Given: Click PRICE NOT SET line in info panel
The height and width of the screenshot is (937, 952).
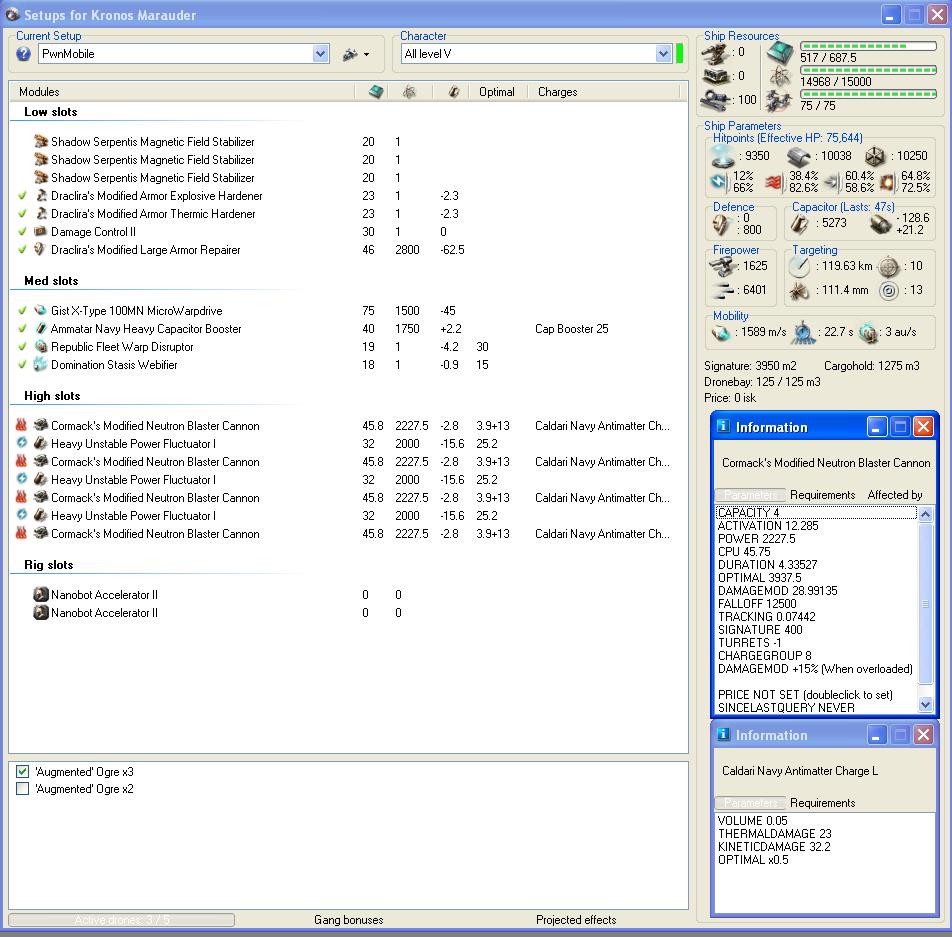Looking at the screenshot, I should click(805, 695).
